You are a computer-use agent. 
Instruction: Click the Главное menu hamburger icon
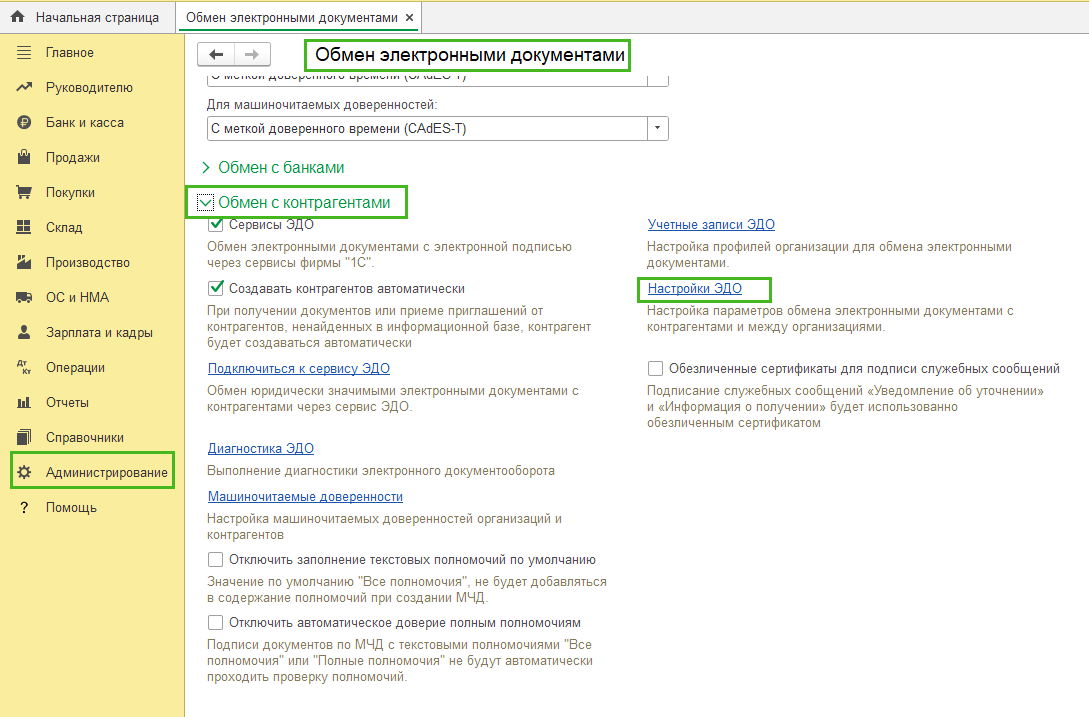coord(24,52)
